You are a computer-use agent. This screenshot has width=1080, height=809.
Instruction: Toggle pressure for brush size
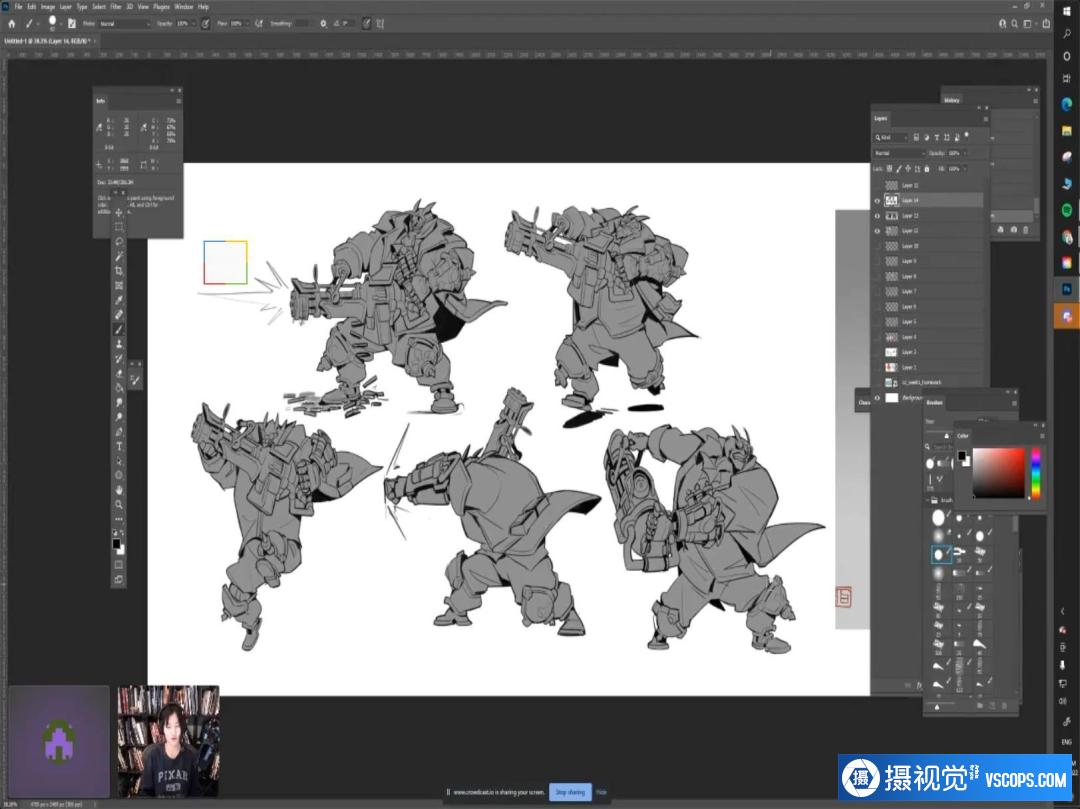tap(366, 23)
